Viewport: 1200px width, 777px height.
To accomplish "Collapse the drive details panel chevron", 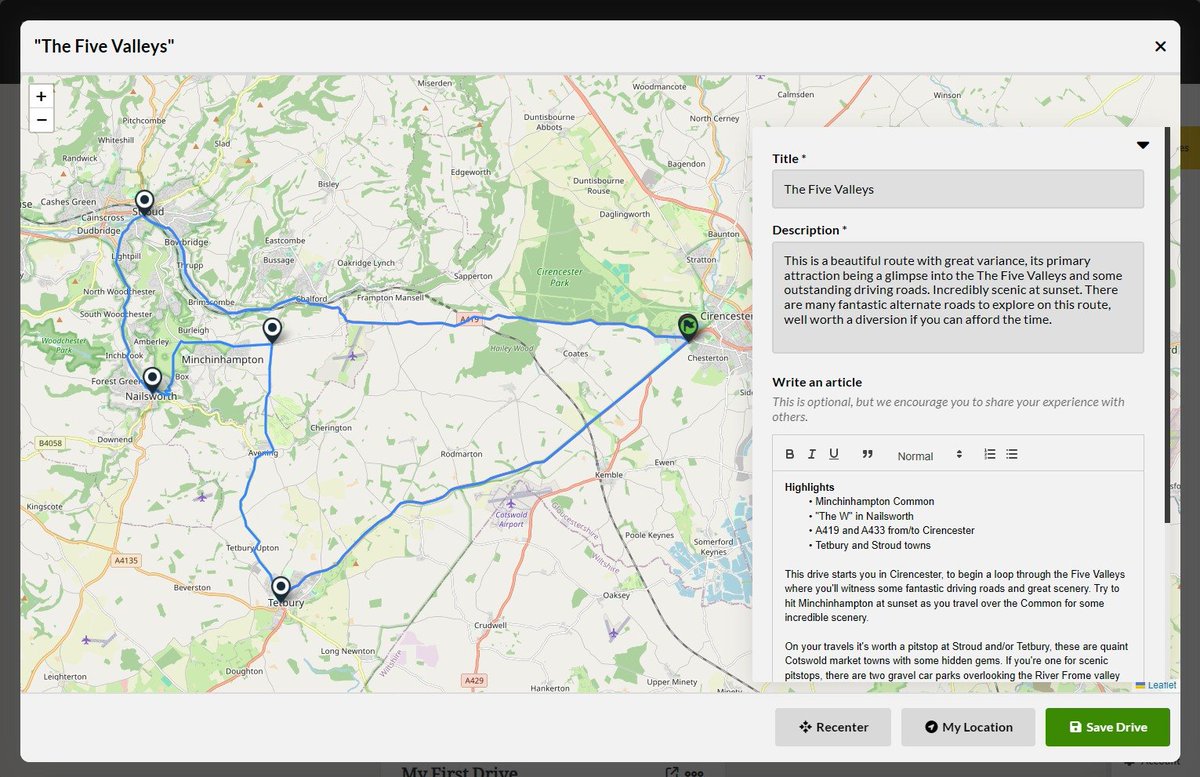I will click(1142, 144).
